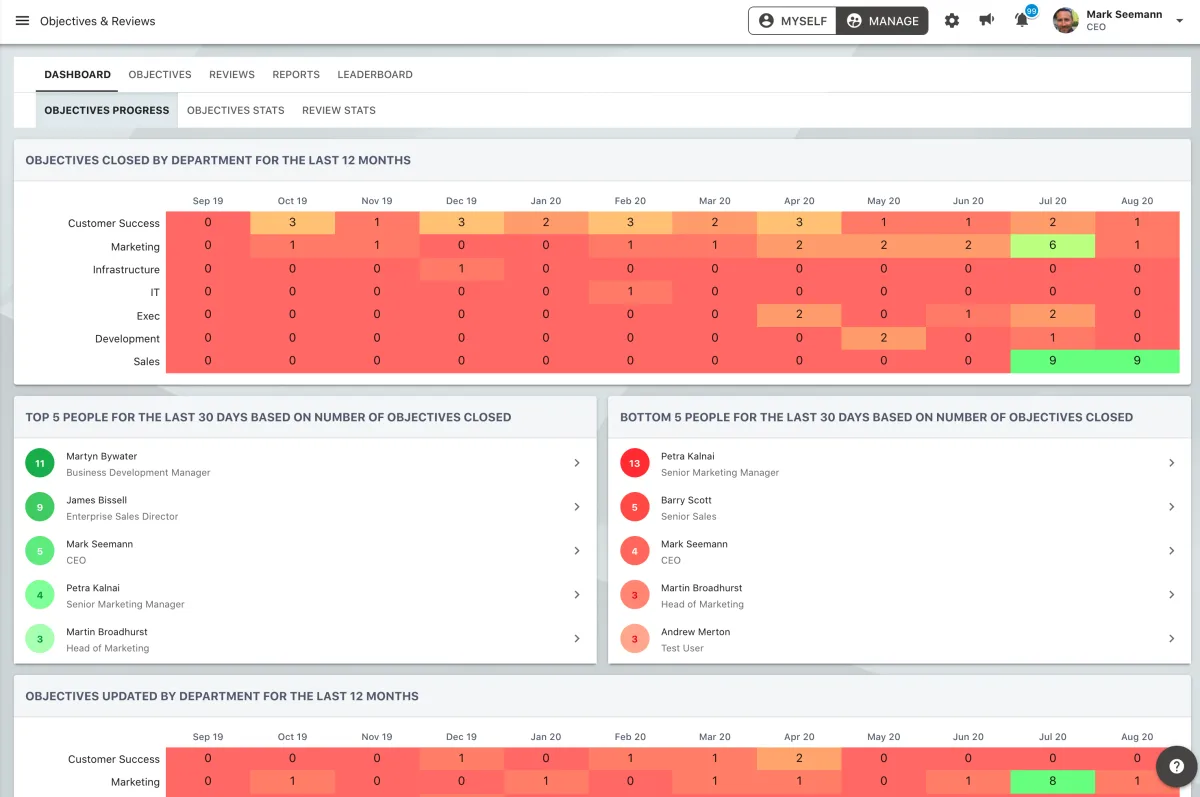Image resolution: width=1200 pixels, height=797 pixels.
Task: Click the green Sales Aug 20 cell showing 9
Action: pos(1137,361)
